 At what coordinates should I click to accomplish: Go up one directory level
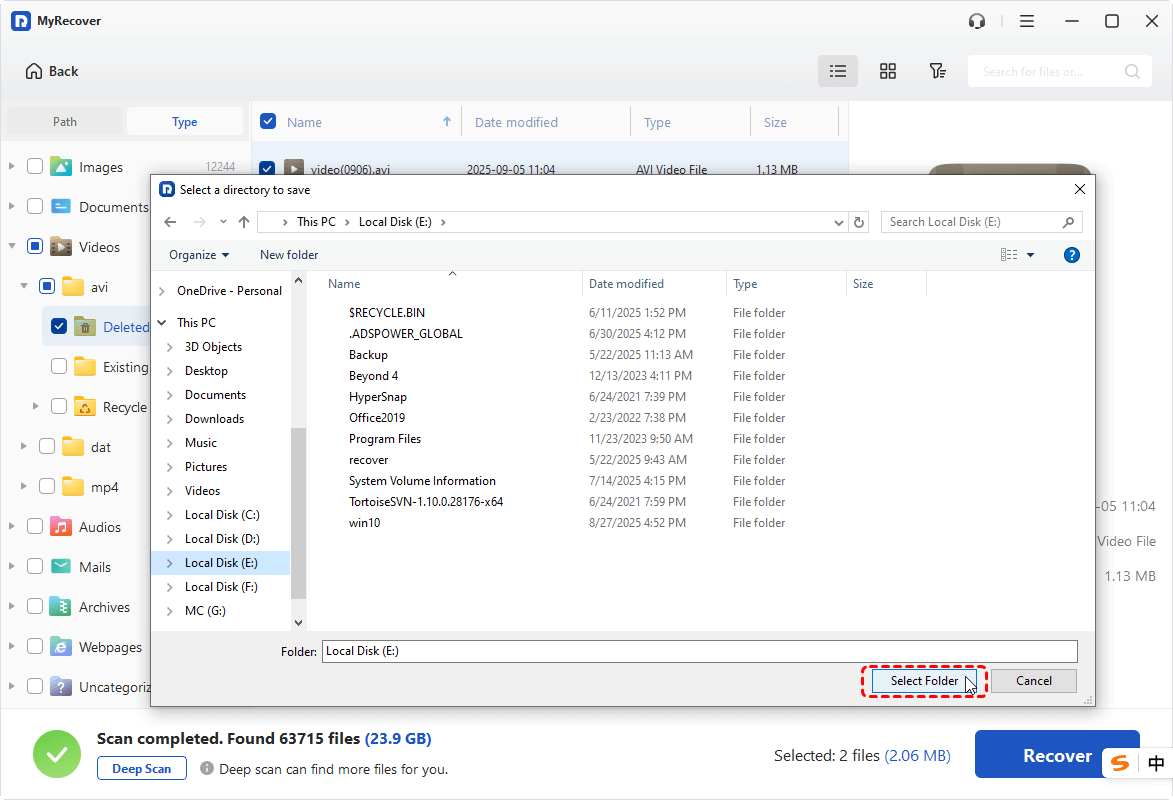click(x=244, y=222)
